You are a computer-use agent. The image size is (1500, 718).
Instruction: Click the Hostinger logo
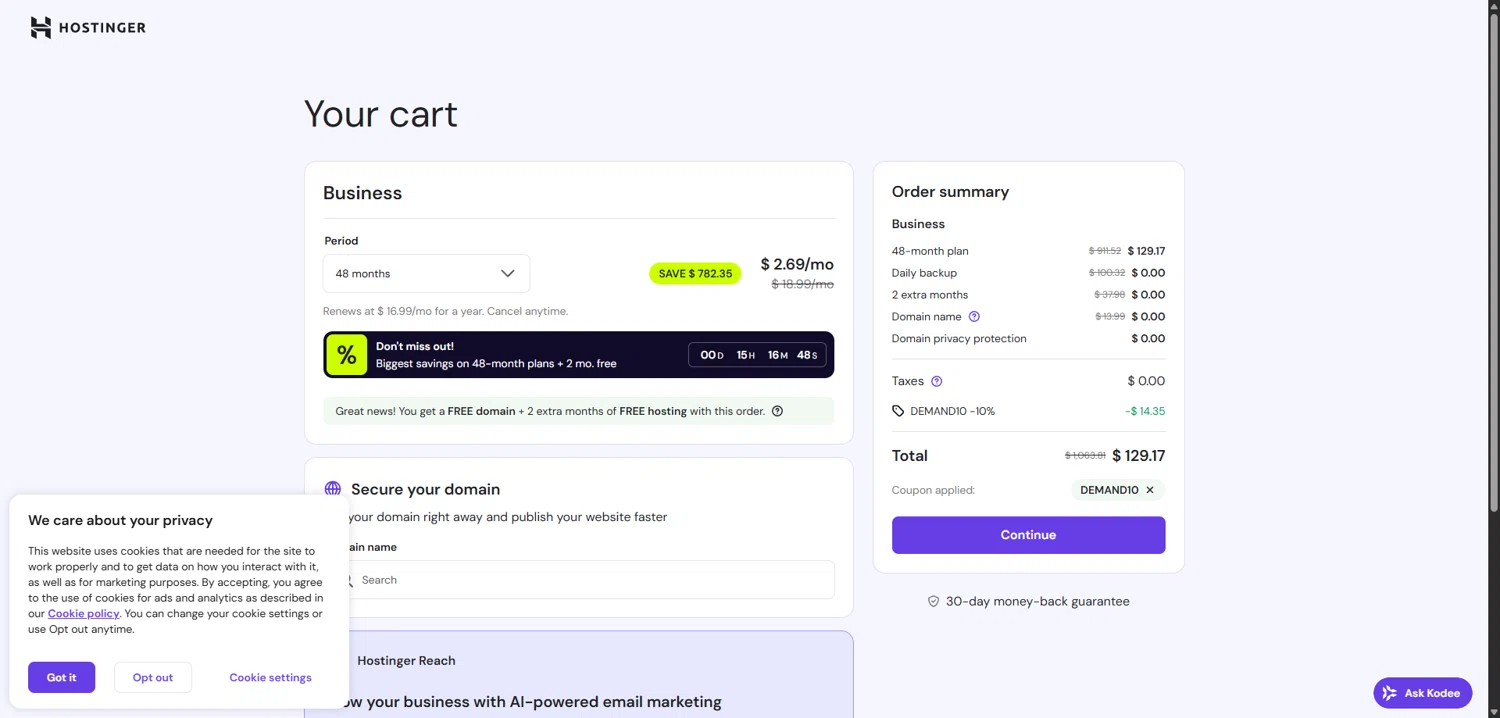tap(88, 28)
